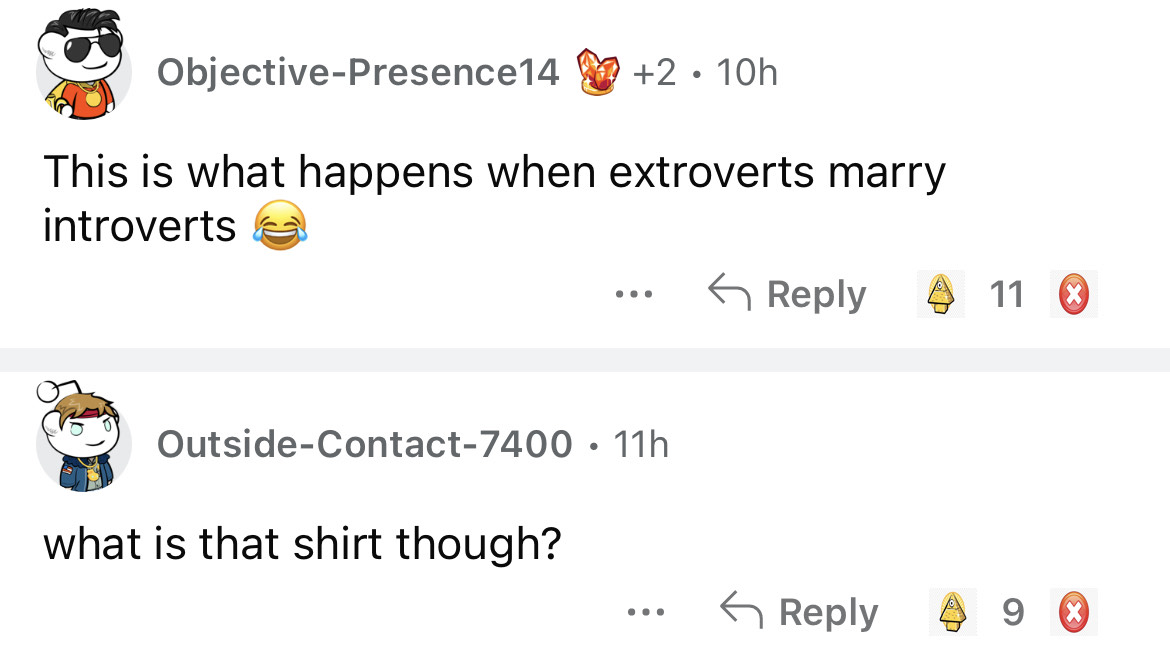Reply to Outside-Contact-7400's shirt comment
The height and width of the screenshot is (659, 1170).
coord(799,612)
